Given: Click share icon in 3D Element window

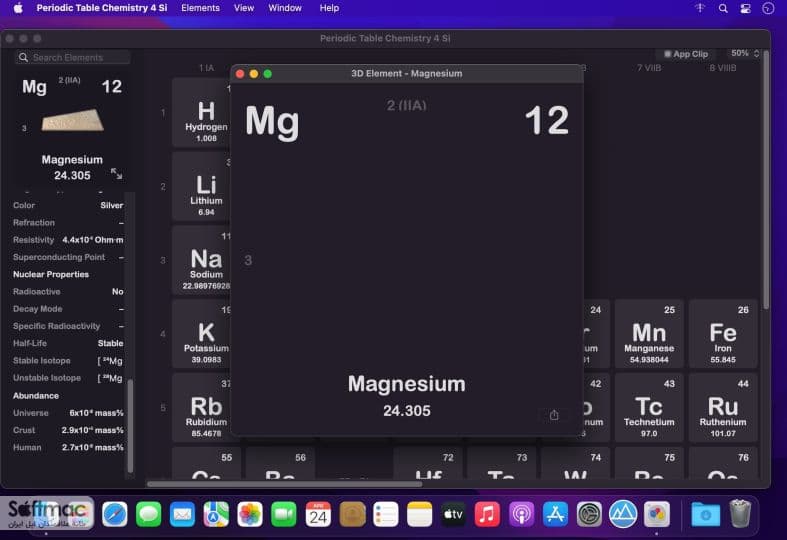Looking at the screenshot, I should pos(554,415).
